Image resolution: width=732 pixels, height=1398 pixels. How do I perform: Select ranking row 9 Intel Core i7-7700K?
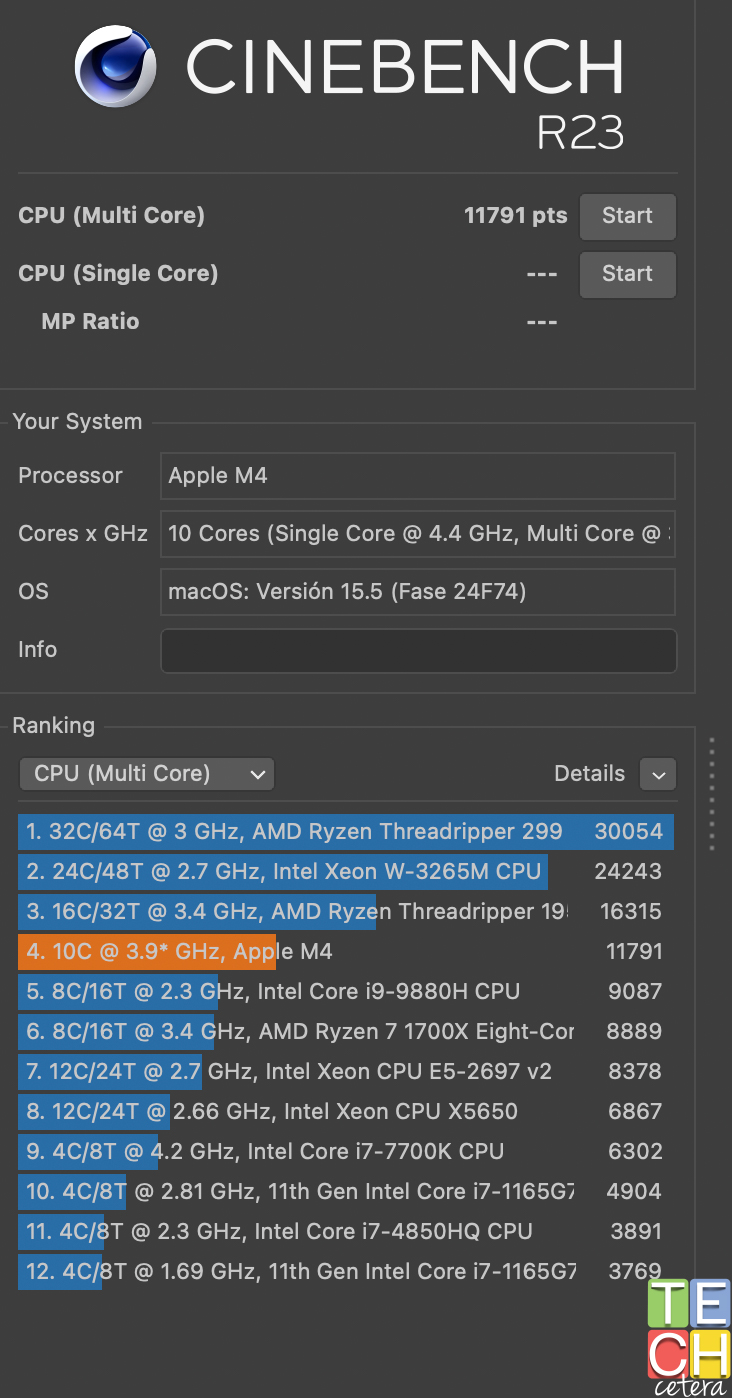(x=346, y=1152)
